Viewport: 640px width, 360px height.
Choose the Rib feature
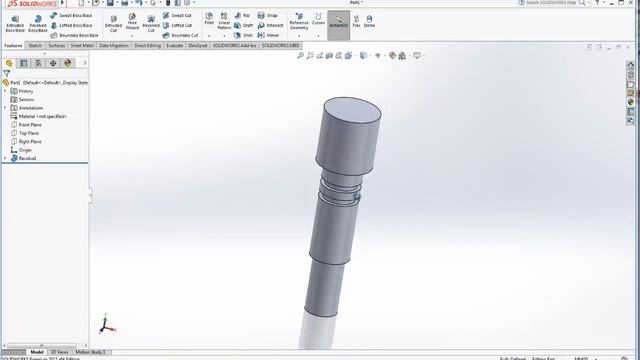click(x=242, y=16)
